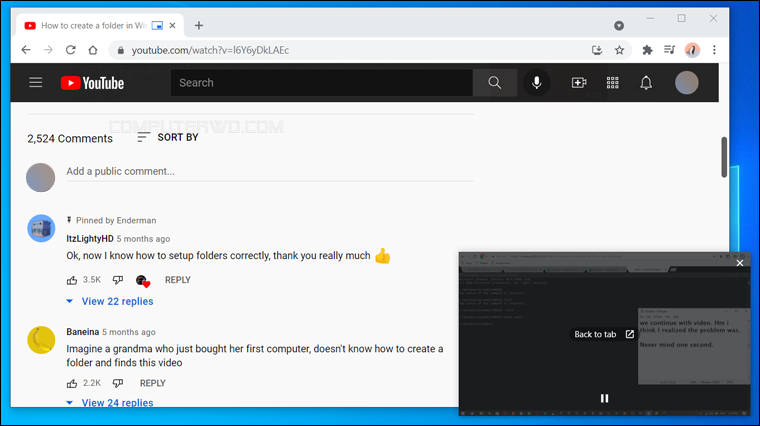Open a new browser tab
The height and width of the screenshot is (426, 760).
(x=199, y=26)
